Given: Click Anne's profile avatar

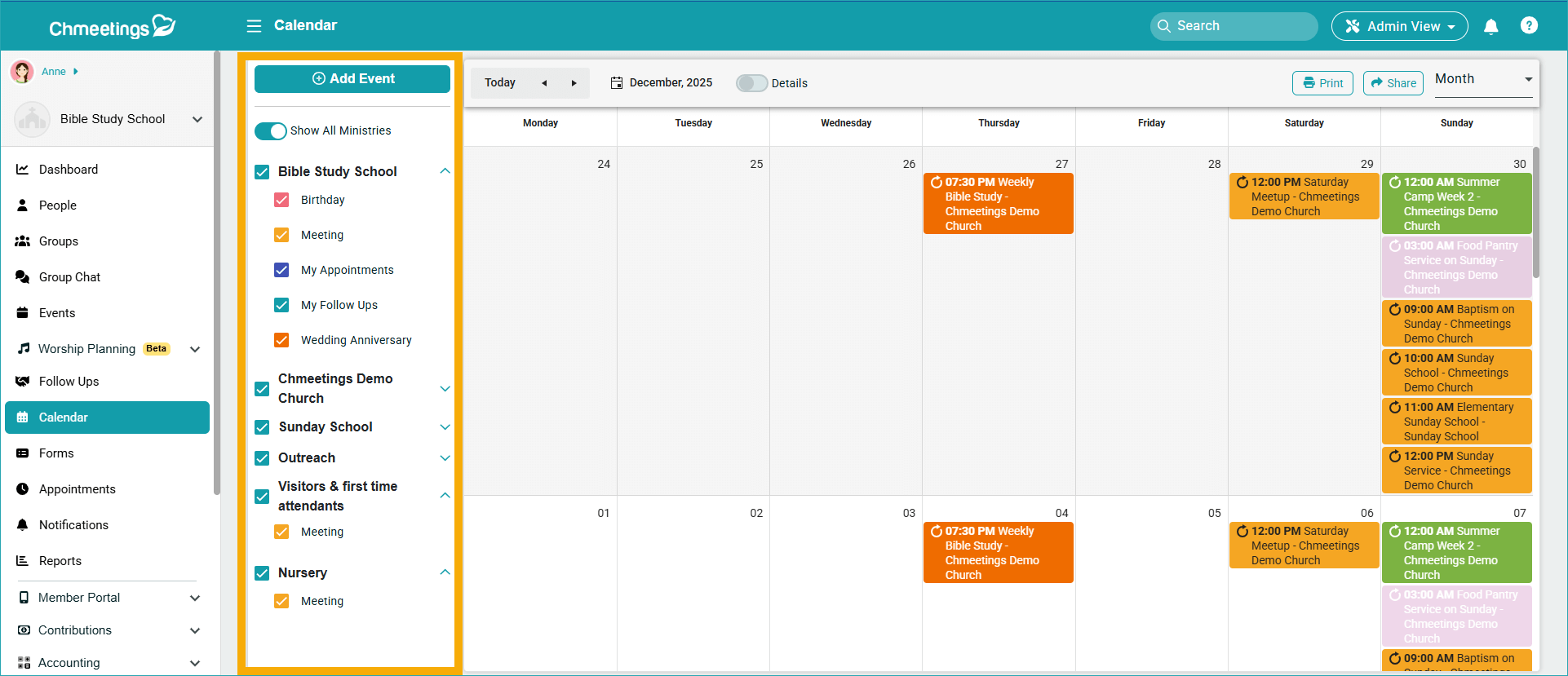Looking at the screenshot, I should click(22, 72).
